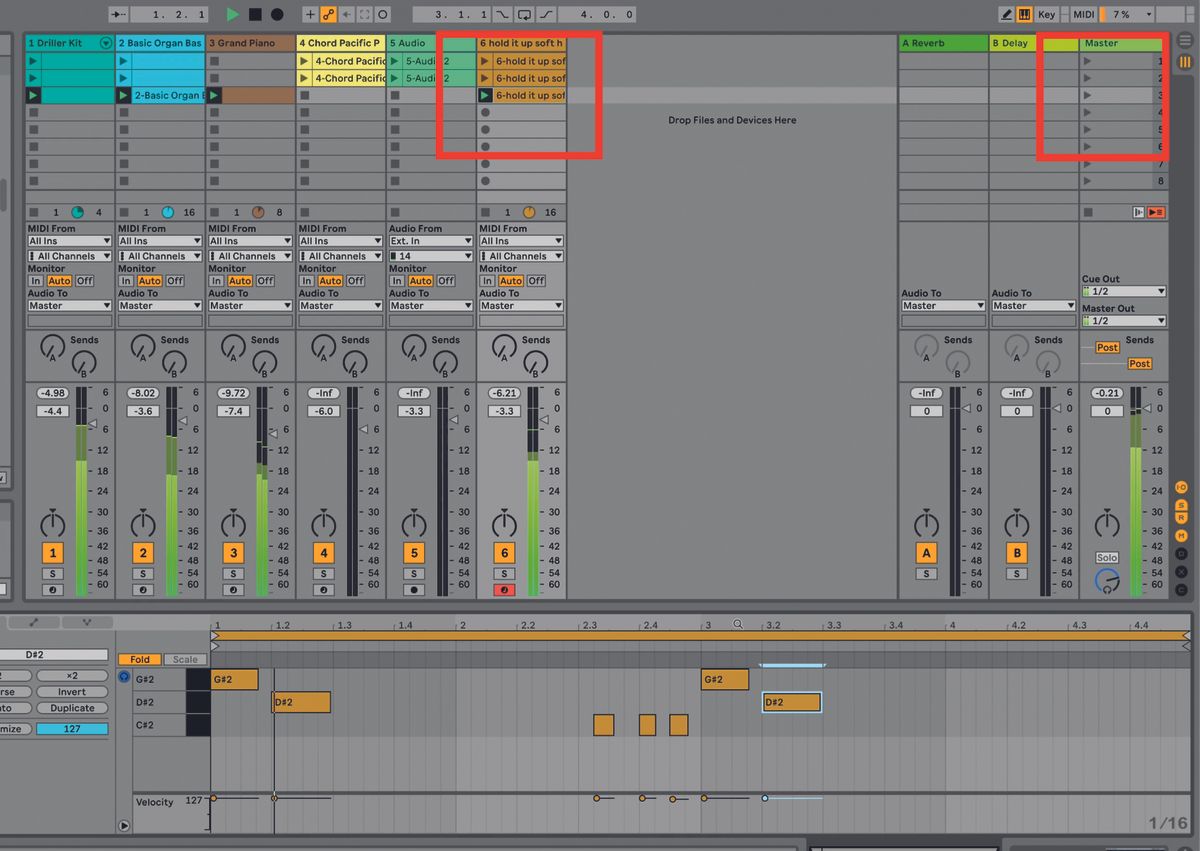This screenshot has width=1200, height=851.
Task: Toggle Back to Arrangement button
Action: tap(1156, 212)
